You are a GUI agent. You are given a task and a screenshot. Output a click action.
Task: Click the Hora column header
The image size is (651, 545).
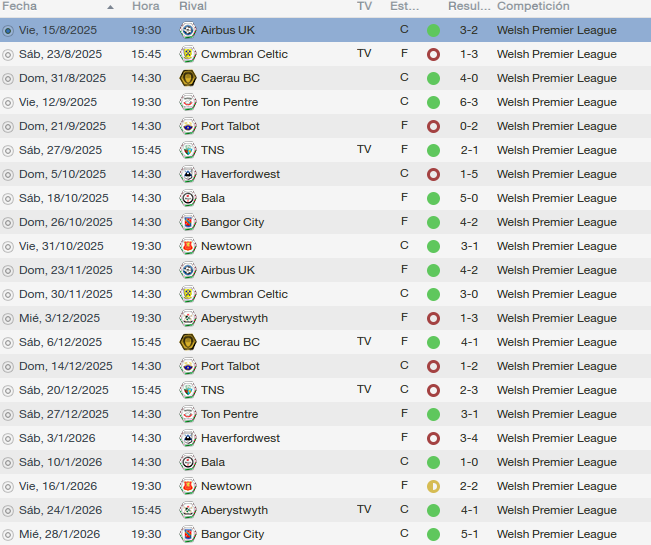(146, 6)
